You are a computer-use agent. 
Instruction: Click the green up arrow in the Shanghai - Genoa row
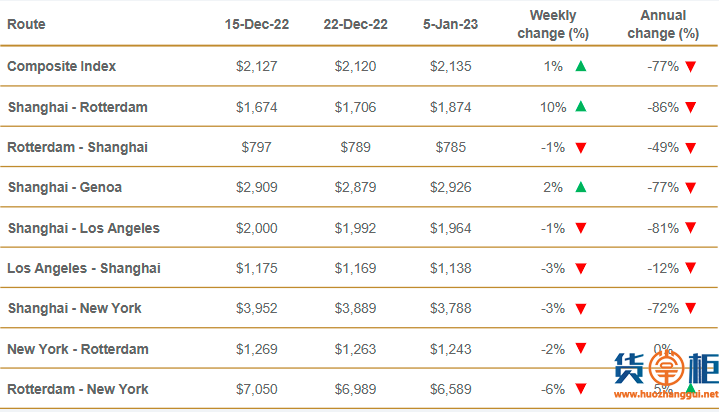[581, 187]
